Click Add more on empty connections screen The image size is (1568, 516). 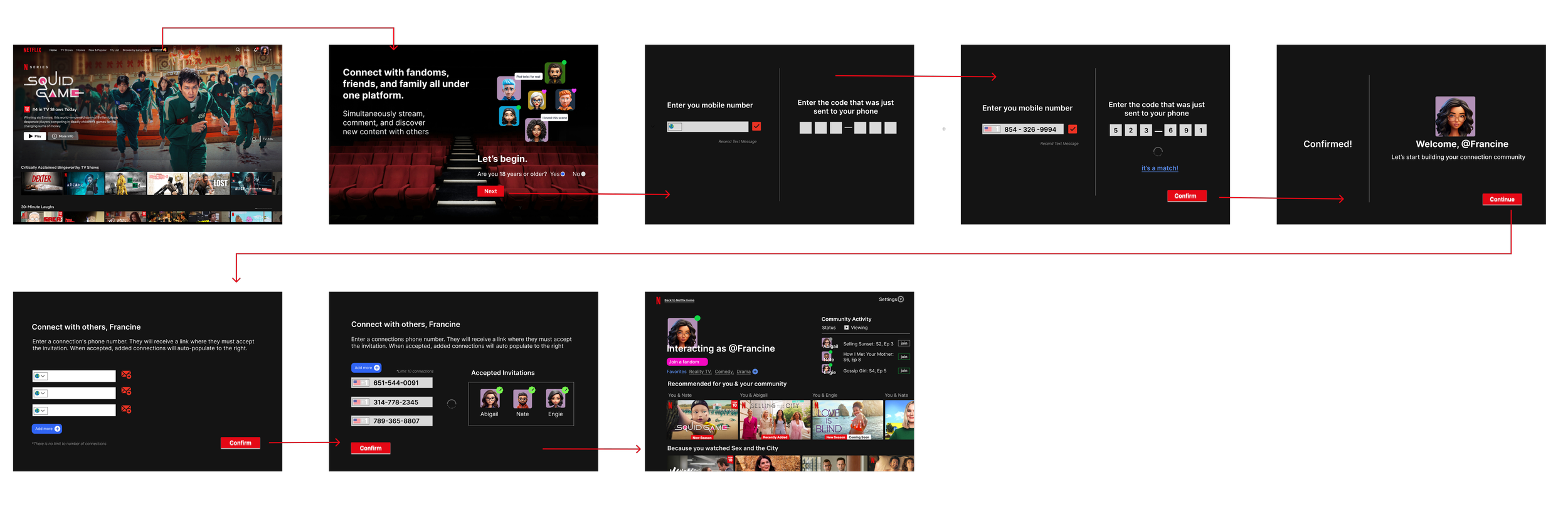point(47,429)
